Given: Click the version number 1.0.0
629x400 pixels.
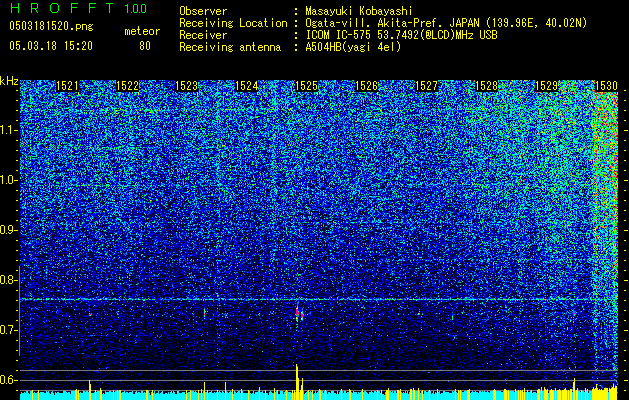Looking at the screenshot, I should tap(135, 8).
